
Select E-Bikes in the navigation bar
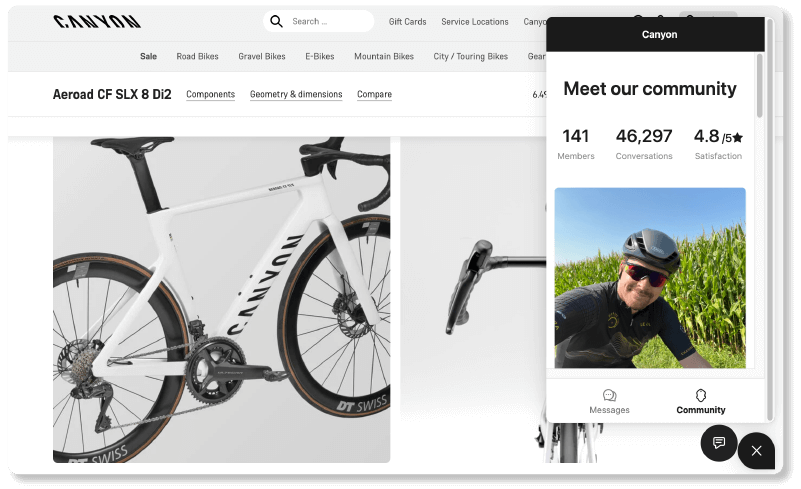(x=320, y=57)
